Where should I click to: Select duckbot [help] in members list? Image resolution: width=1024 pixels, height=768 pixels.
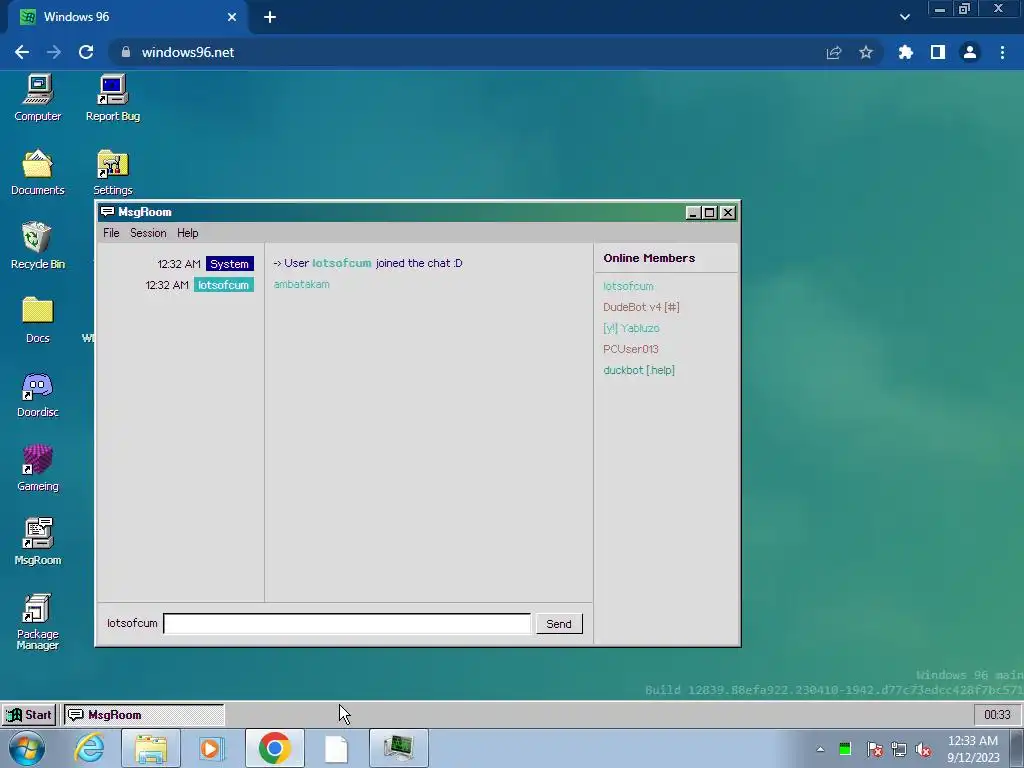[x=639, y=370]
